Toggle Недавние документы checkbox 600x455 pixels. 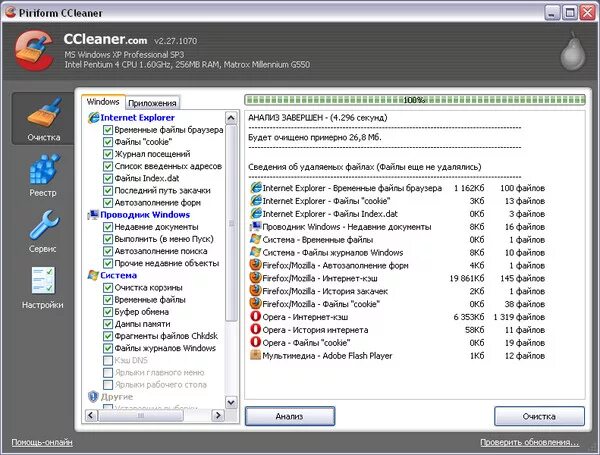pos(108,227)
